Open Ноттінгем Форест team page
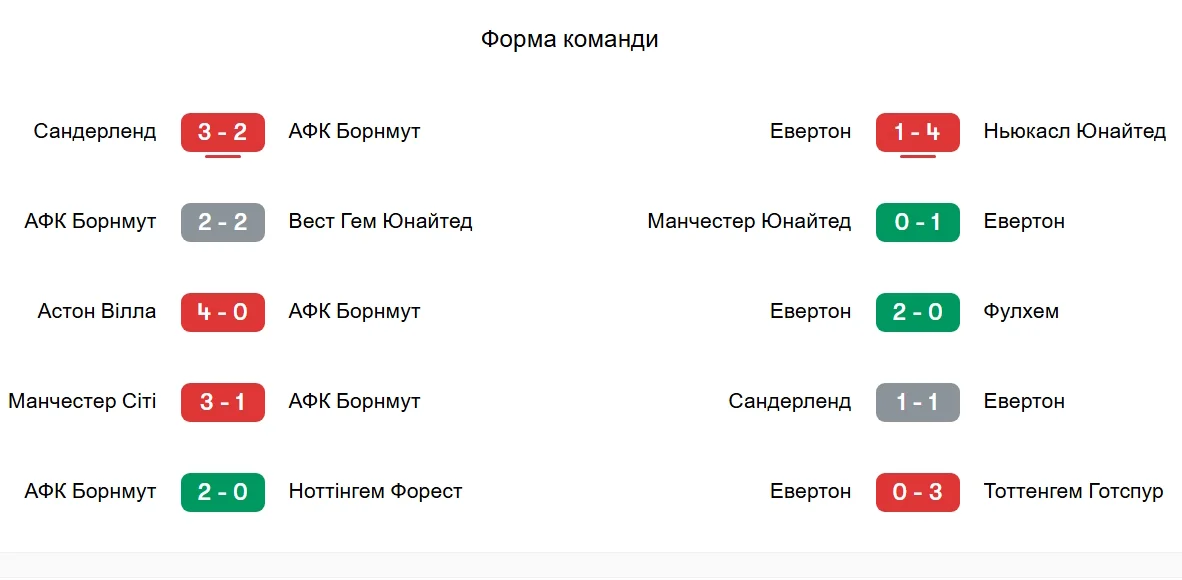Screen dimensions: 1182x580 (375, 491)
